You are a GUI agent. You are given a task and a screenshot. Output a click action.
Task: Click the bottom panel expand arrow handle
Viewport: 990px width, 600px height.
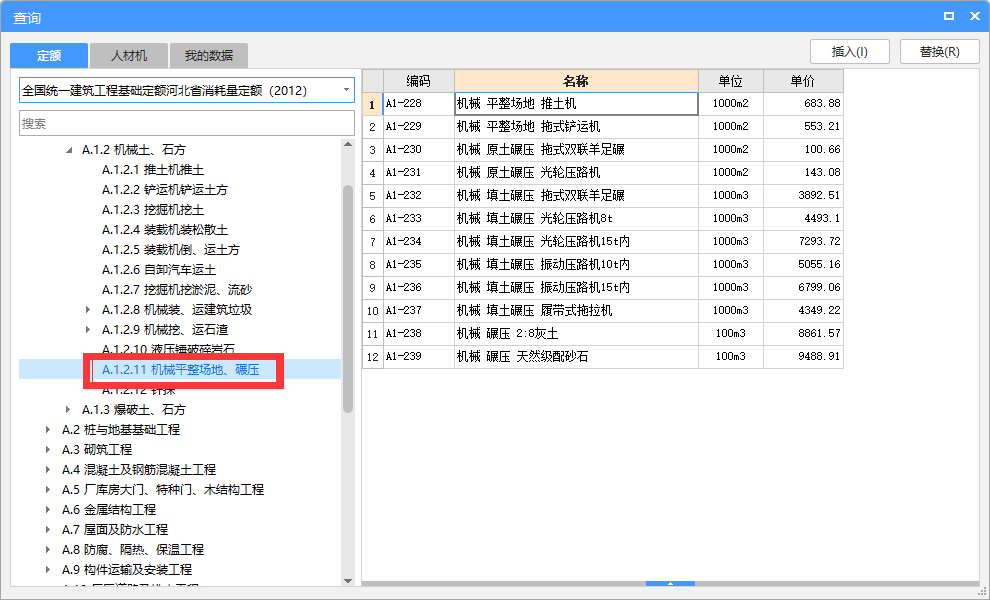pyautogui.click(x=671, y=584)
